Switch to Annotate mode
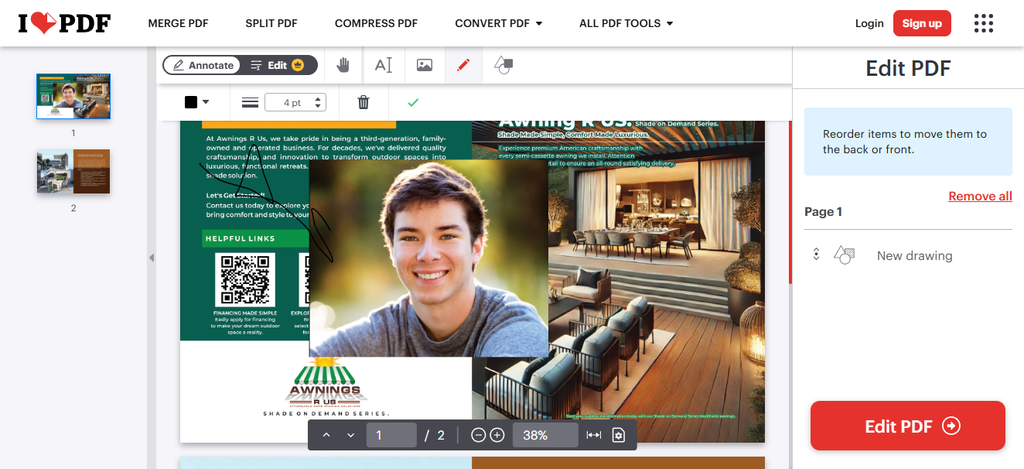Screen dimensions: 1024x469 coord(203,65)
